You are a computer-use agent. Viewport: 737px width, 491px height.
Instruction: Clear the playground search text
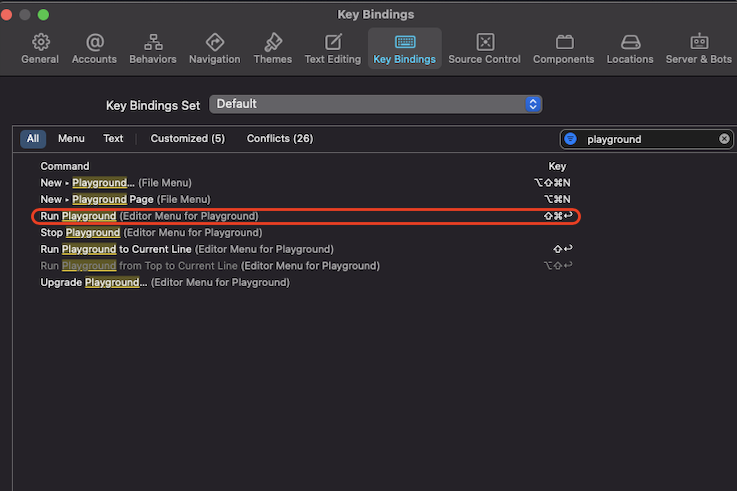pyautogui.click(x=724, y=139)
